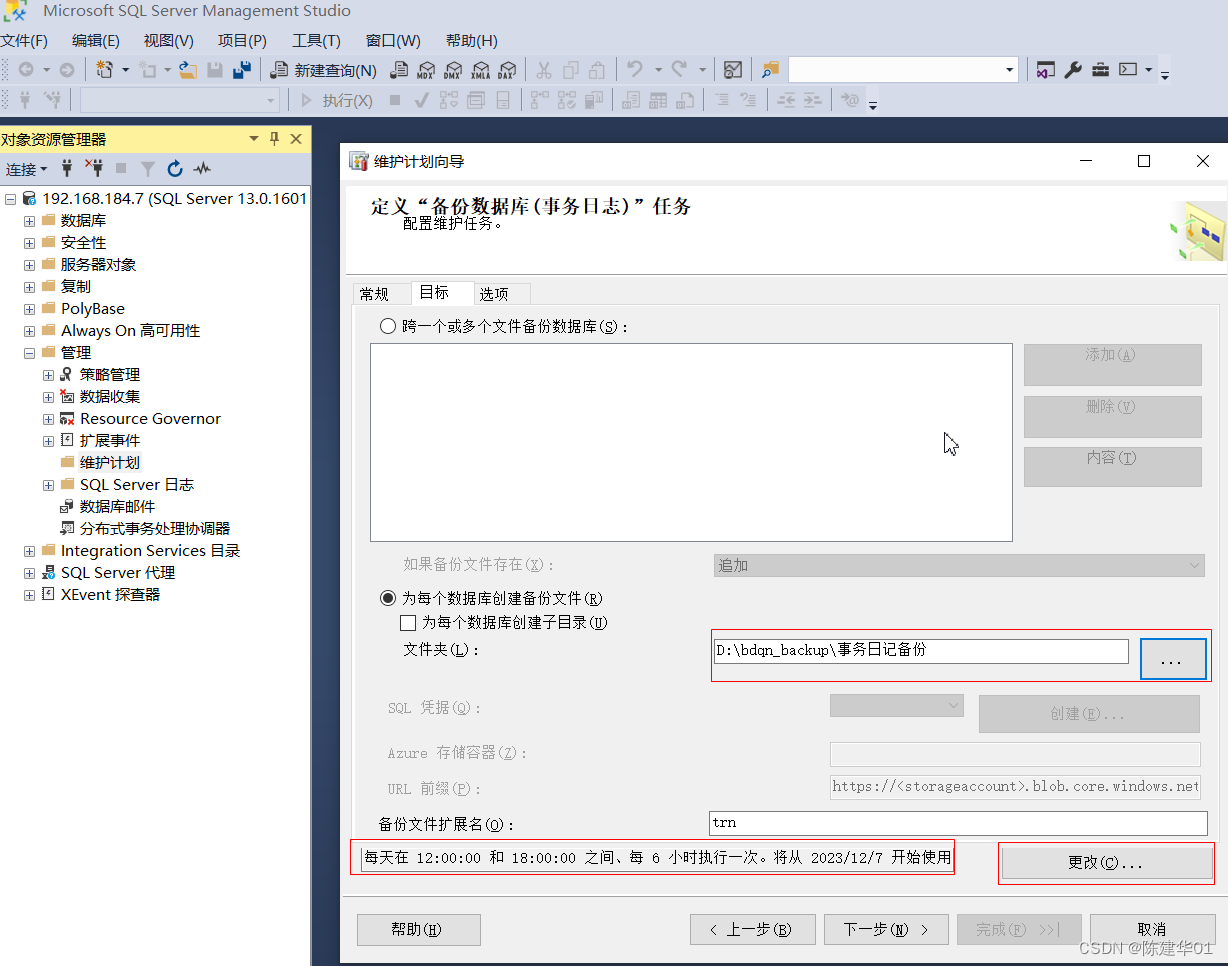This screenshot has height=966, width=1228.
Task: Select the MDX query icon
Action: [427, 70]
